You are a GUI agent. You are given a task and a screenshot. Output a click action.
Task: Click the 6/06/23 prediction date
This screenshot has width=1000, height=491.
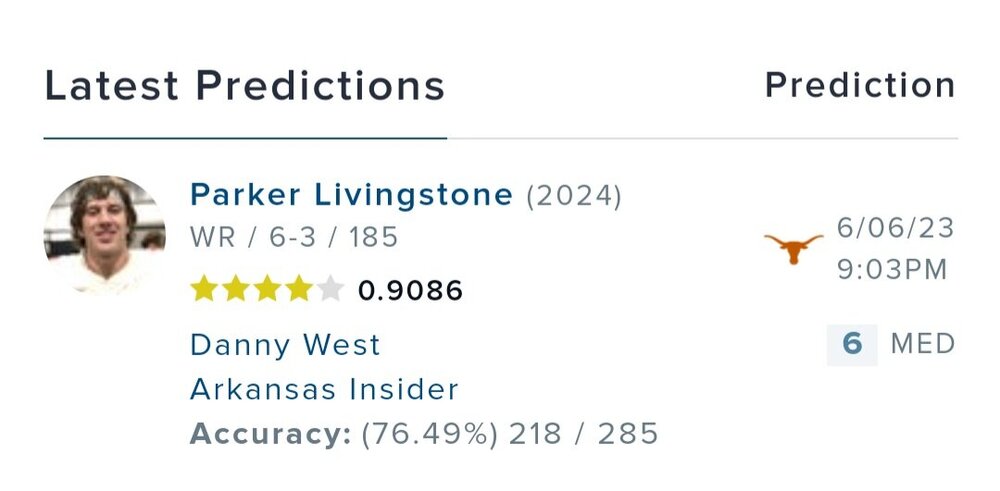point(896,228)
